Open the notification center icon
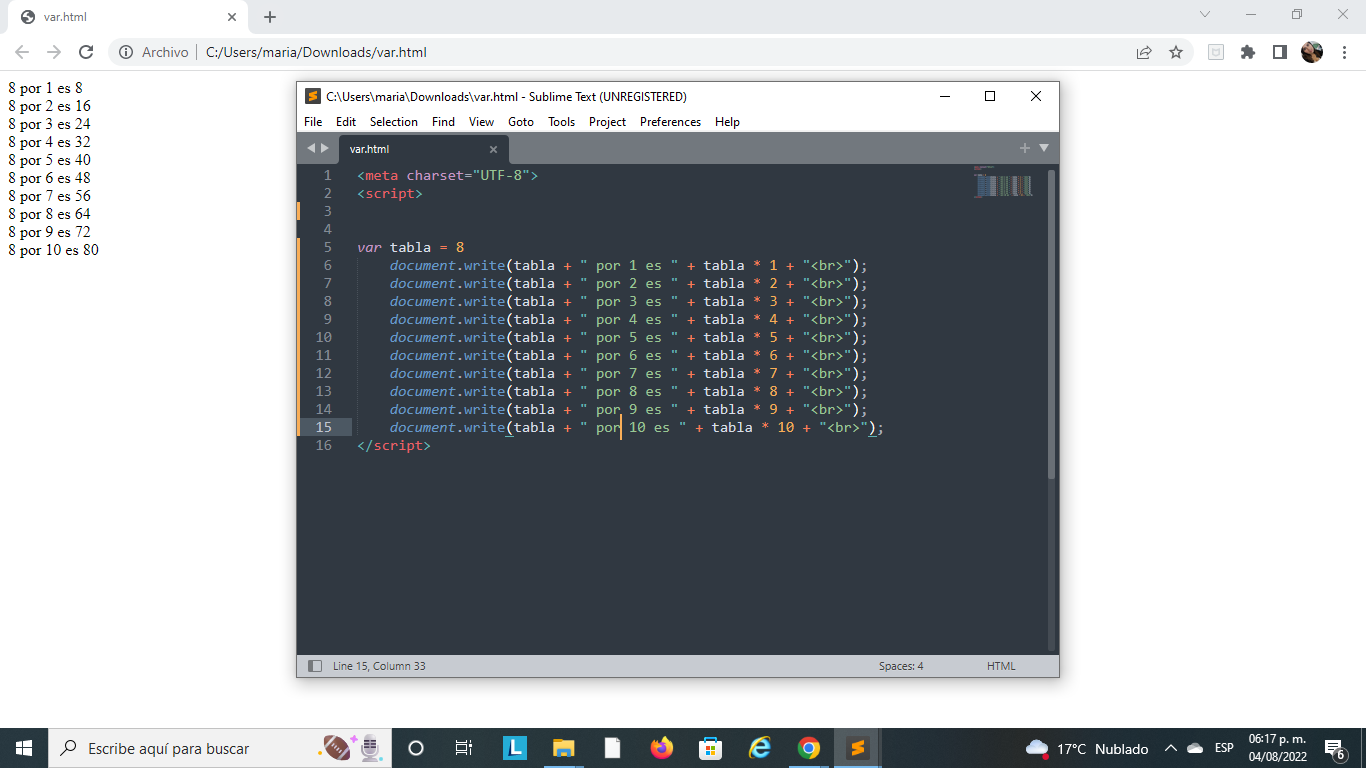 point(1335,748)
